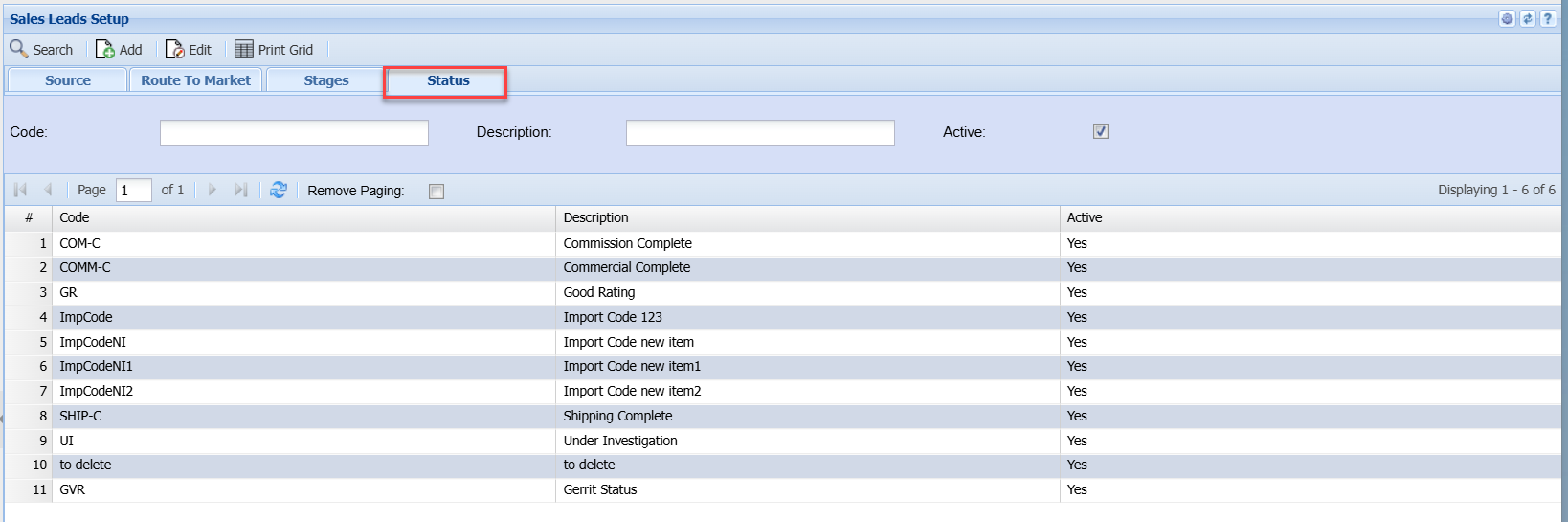Click into the Code filter field
The image size is (1568, 522).
tap(294, 133)
